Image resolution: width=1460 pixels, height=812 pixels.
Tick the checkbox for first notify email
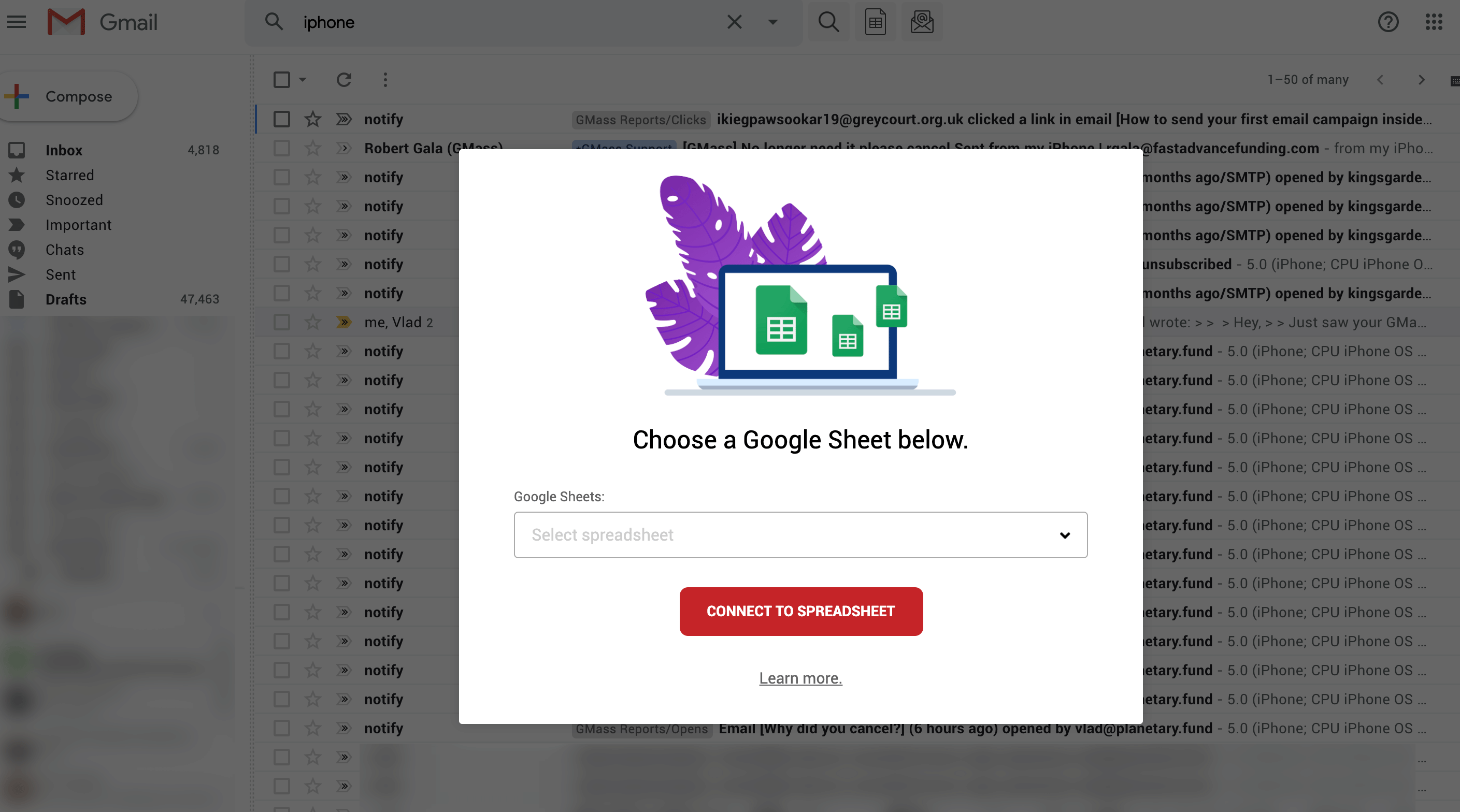[282, 120]
